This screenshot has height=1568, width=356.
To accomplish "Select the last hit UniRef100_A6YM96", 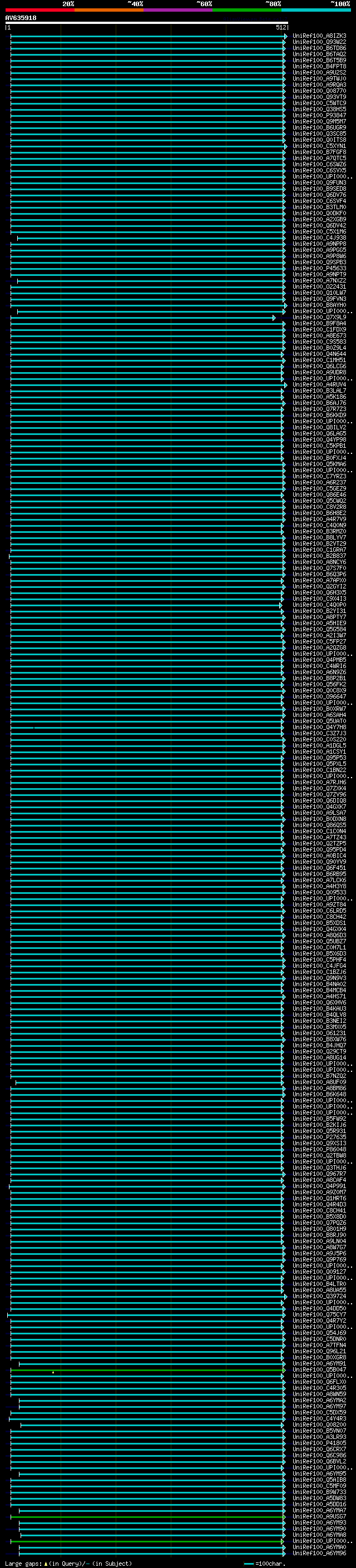I will point(319,1553).
